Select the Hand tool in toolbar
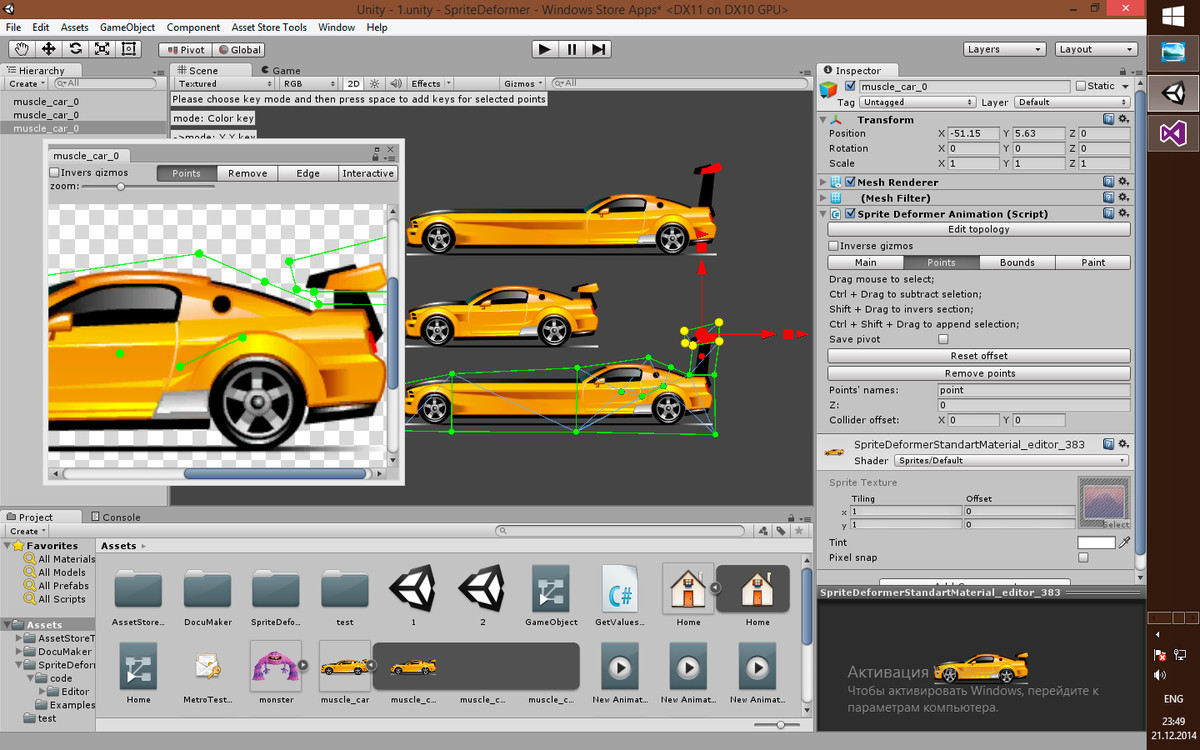The image size is (1200, 750). (22, 49)
